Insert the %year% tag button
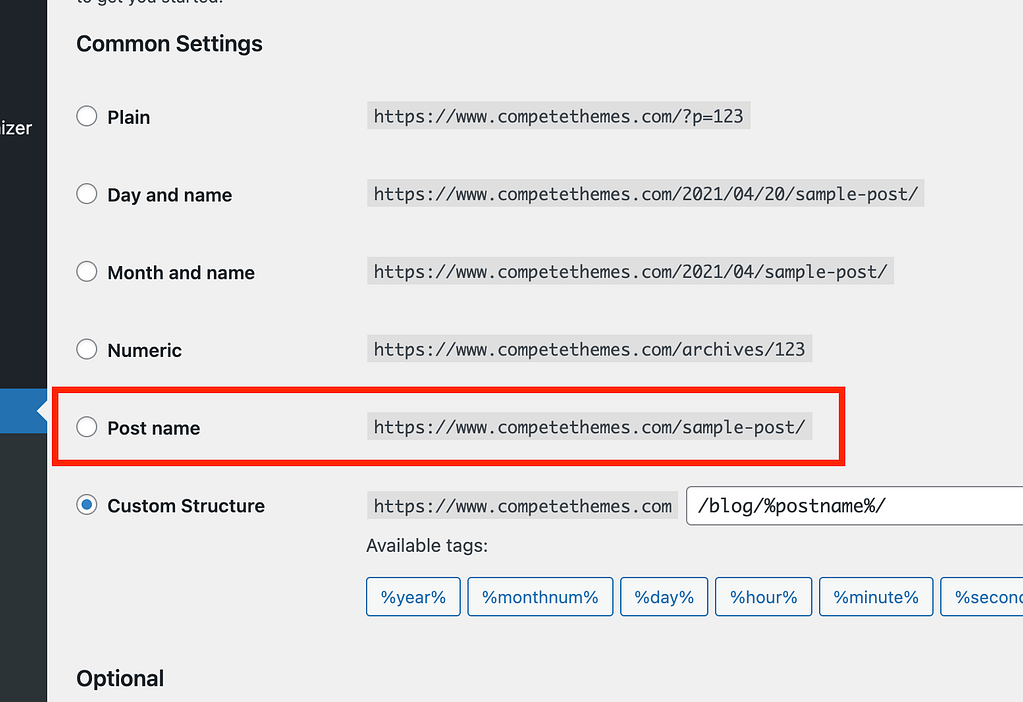This screenshot has width=1023, height=702. coord(413,596)
